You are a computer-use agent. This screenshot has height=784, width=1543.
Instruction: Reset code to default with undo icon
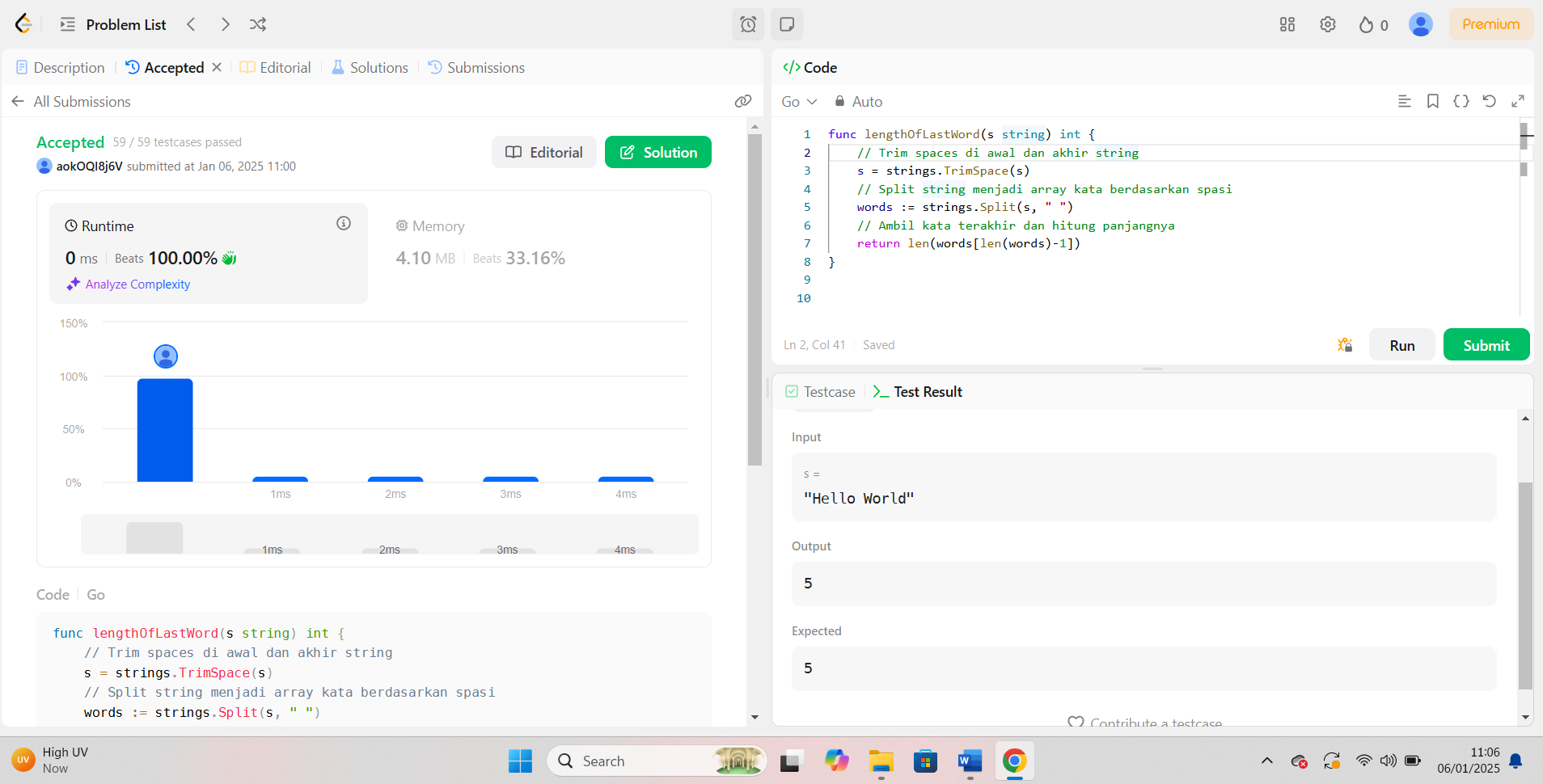(x=1490, y=101)
